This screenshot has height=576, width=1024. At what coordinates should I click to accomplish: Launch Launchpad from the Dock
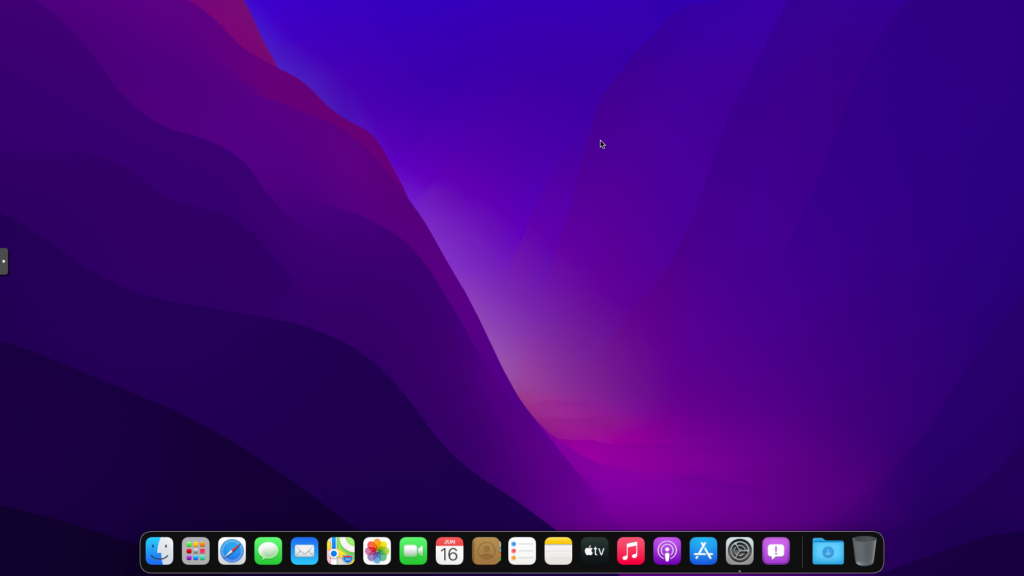[x=196, y=551]
